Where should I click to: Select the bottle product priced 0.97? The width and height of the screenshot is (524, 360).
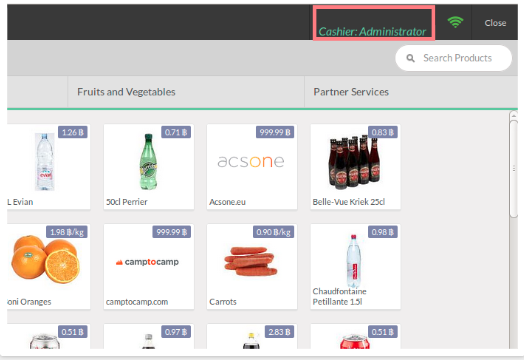click(x=149, y=336)
